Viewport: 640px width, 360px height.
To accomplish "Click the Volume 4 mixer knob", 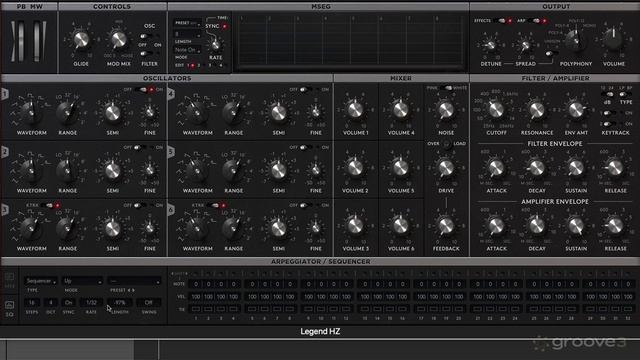I will pos(401,109).
